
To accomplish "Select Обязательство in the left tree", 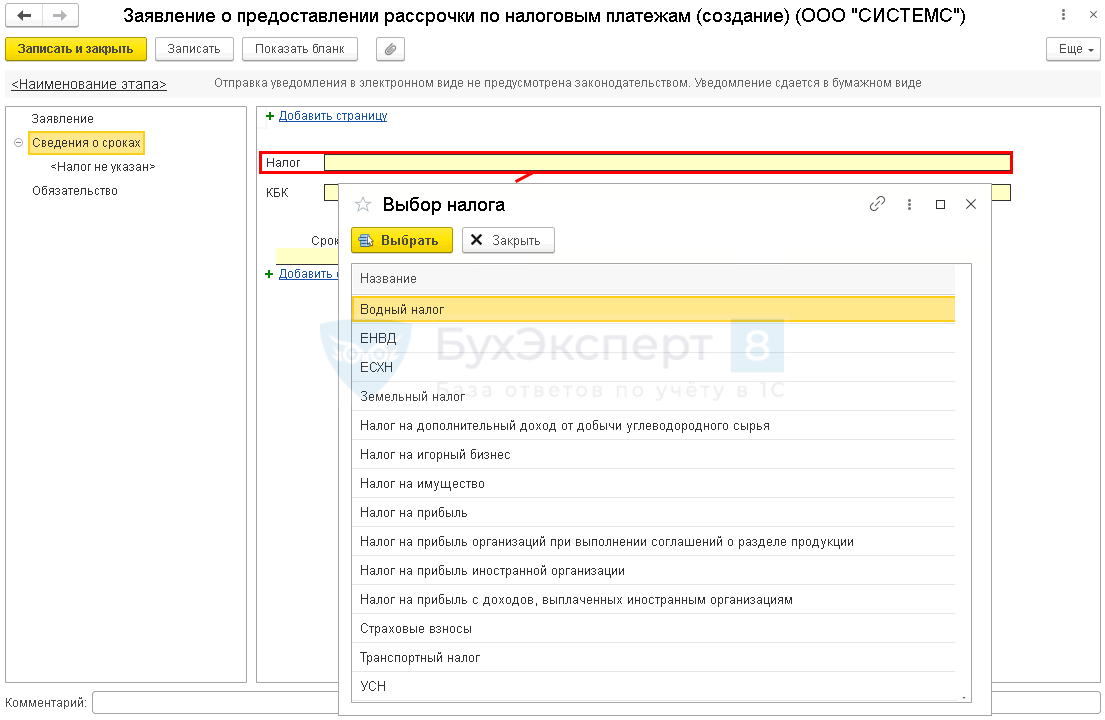I will pos(74,191).
